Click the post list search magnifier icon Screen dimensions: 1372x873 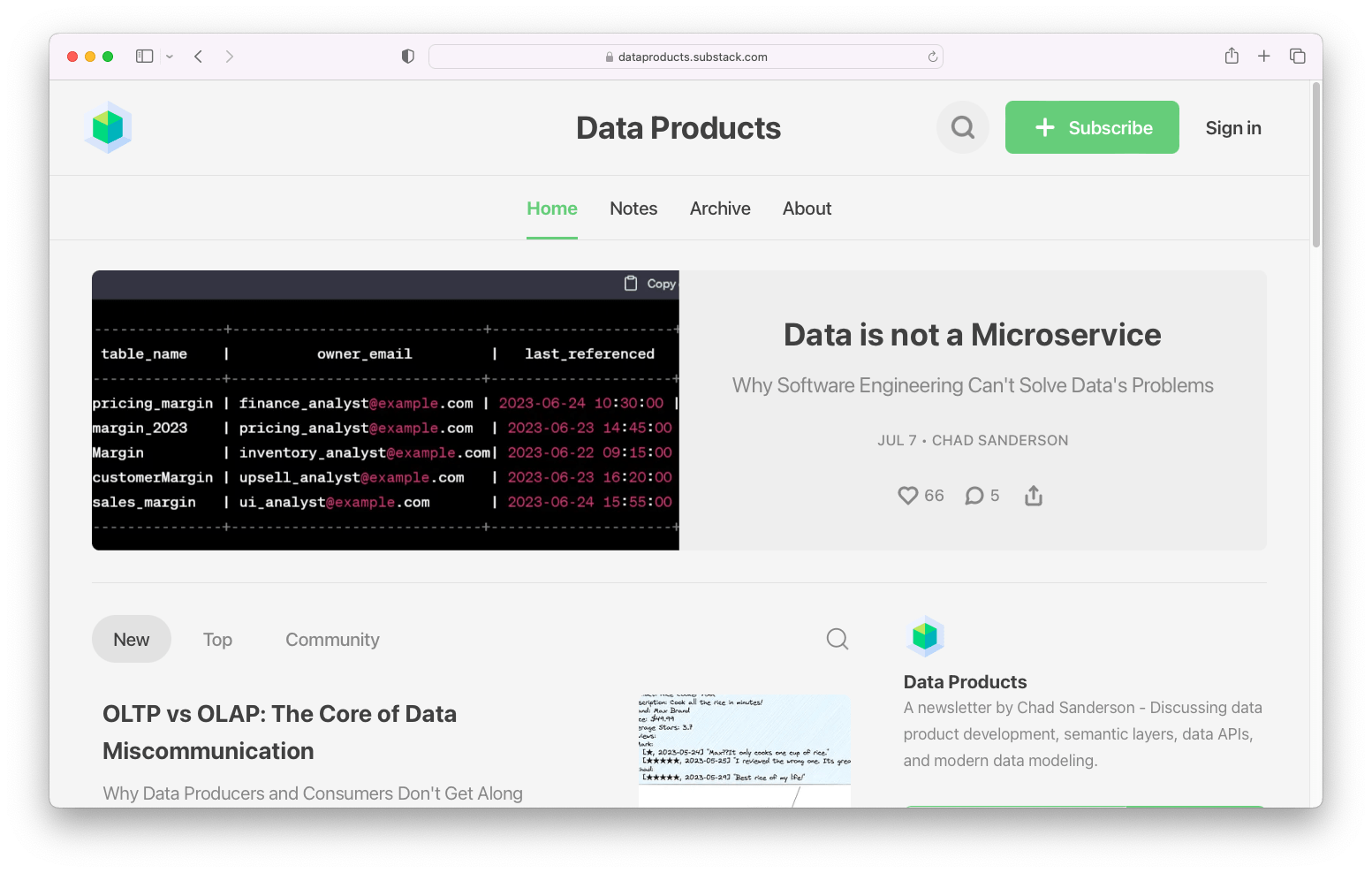[x=838, y=639]
